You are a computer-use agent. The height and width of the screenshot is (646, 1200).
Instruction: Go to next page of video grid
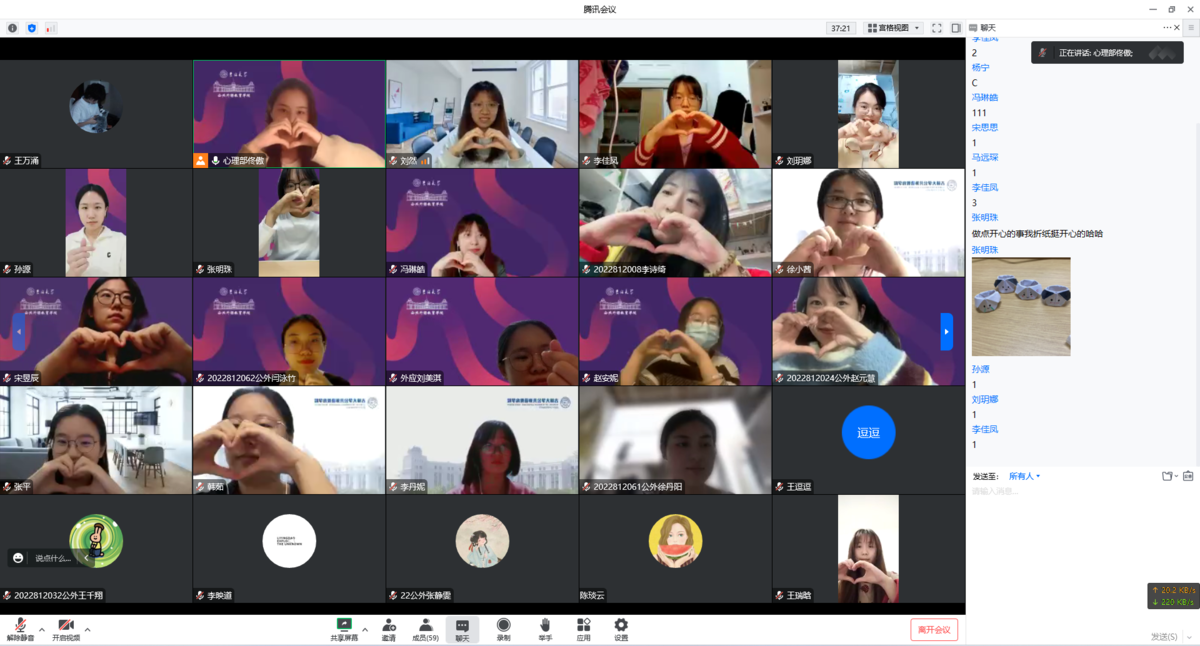tap(947, 332)
